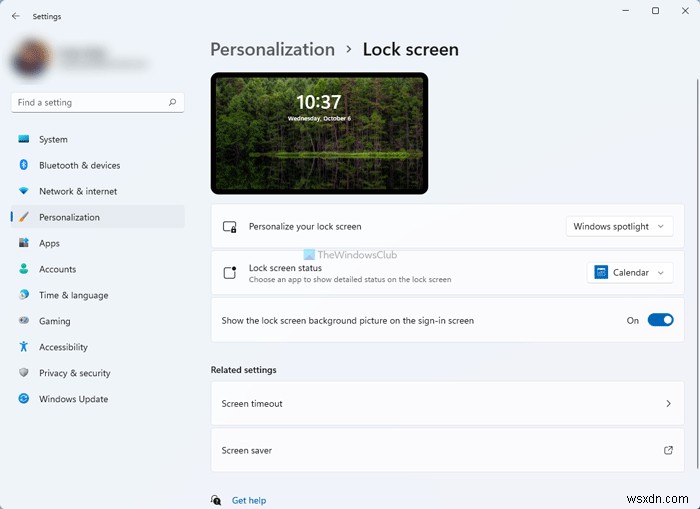Maximize the Settings window
700x509 pixels.
pos(655,11)
